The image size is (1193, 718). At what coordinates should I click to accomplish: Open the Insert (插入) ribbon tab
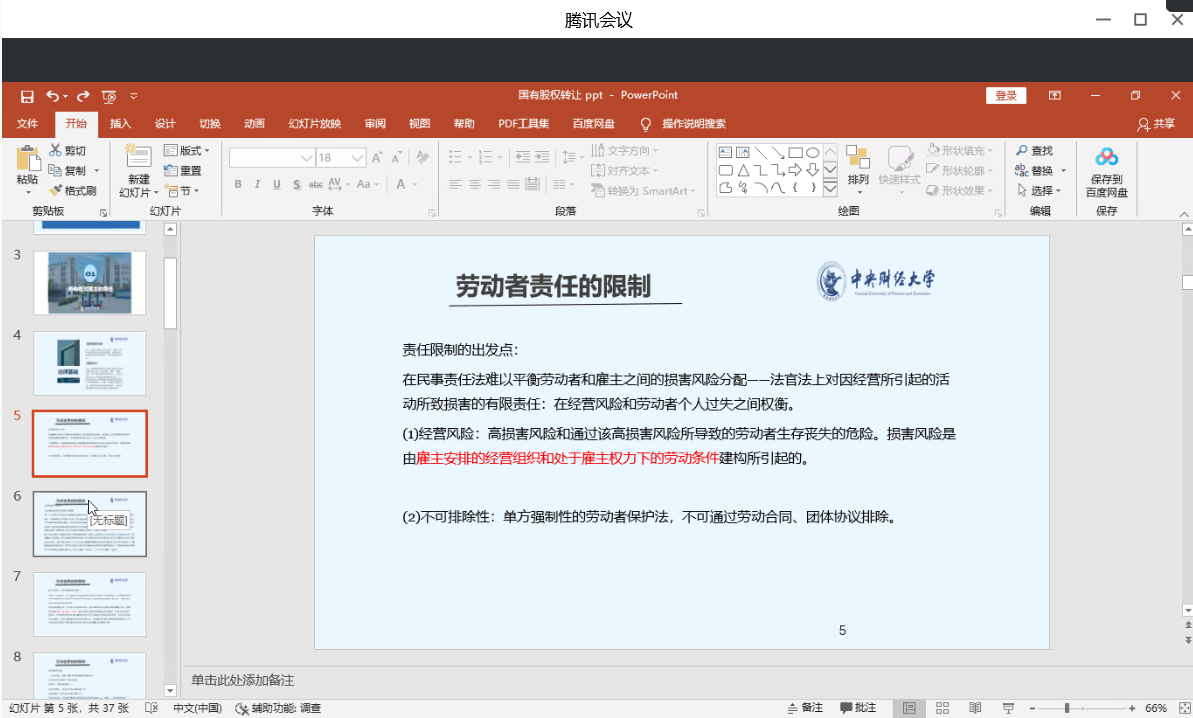121,124
